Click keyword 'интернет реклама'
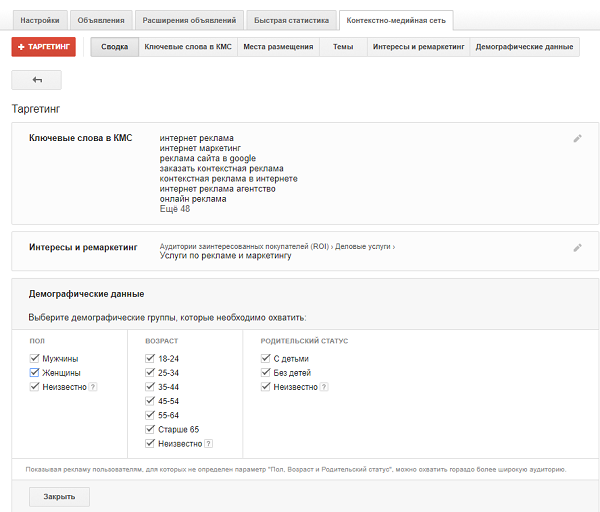This screenshot has width=600, height=512. (197, 138)
